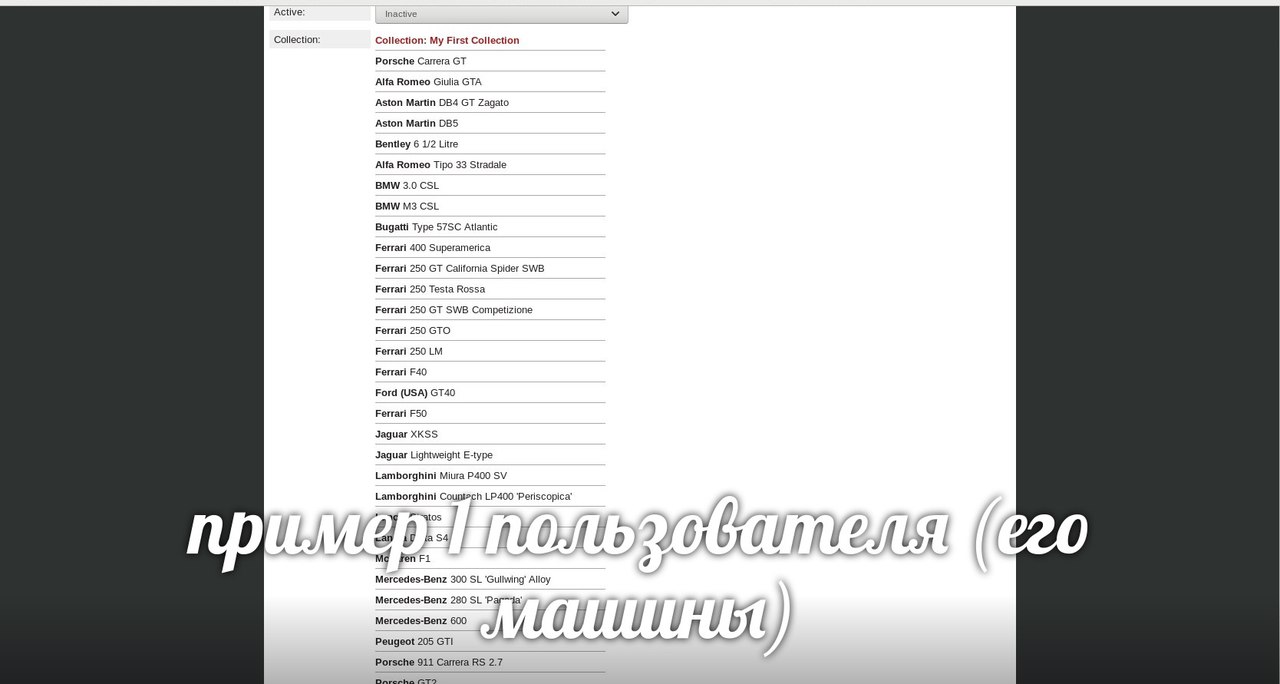
Task: Open the Ferrari 250 GTO entry
Action: tap(412, 331)
